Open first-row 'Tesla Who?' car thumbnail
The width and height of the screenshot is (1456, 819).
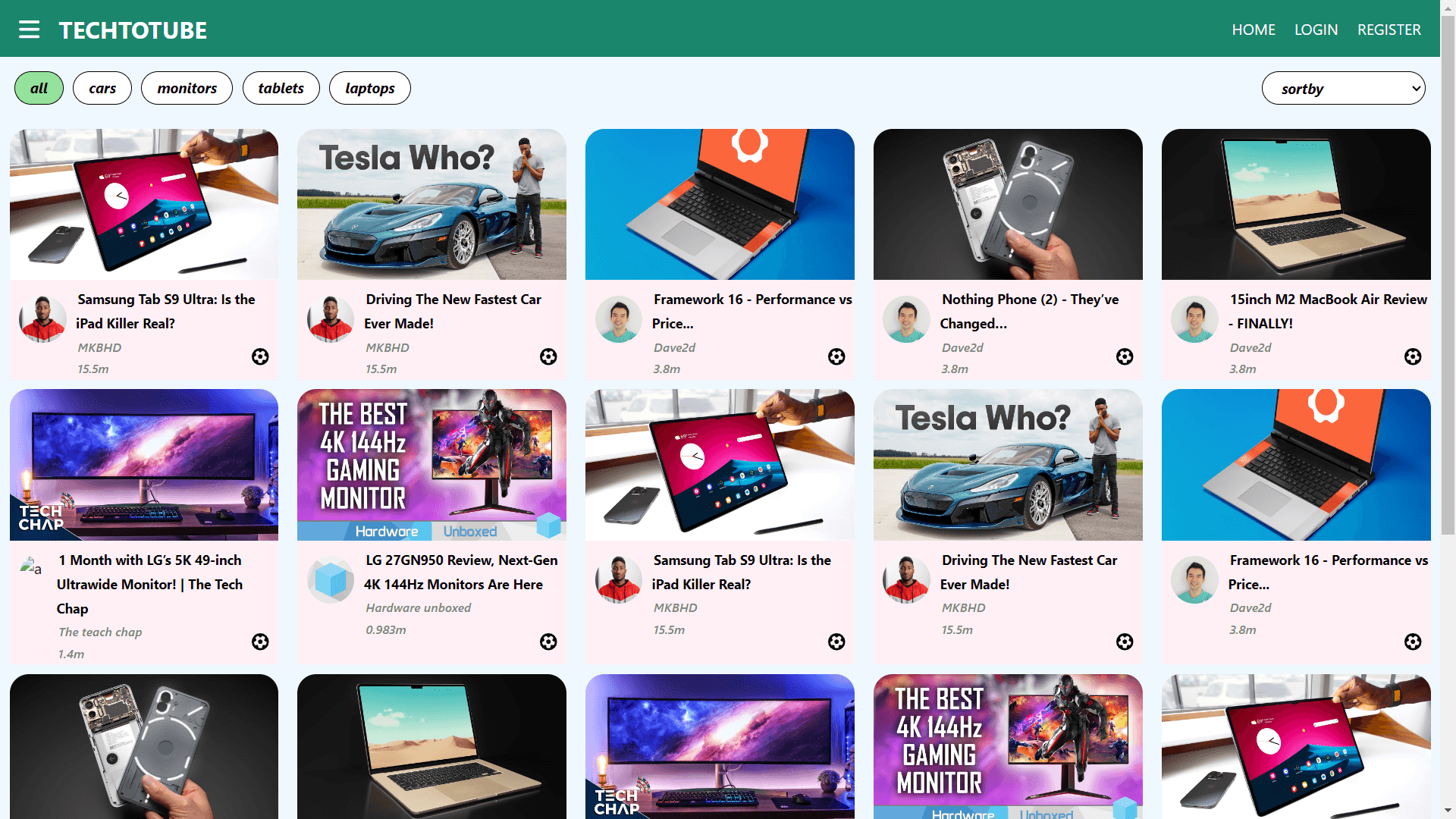point(431,204)
